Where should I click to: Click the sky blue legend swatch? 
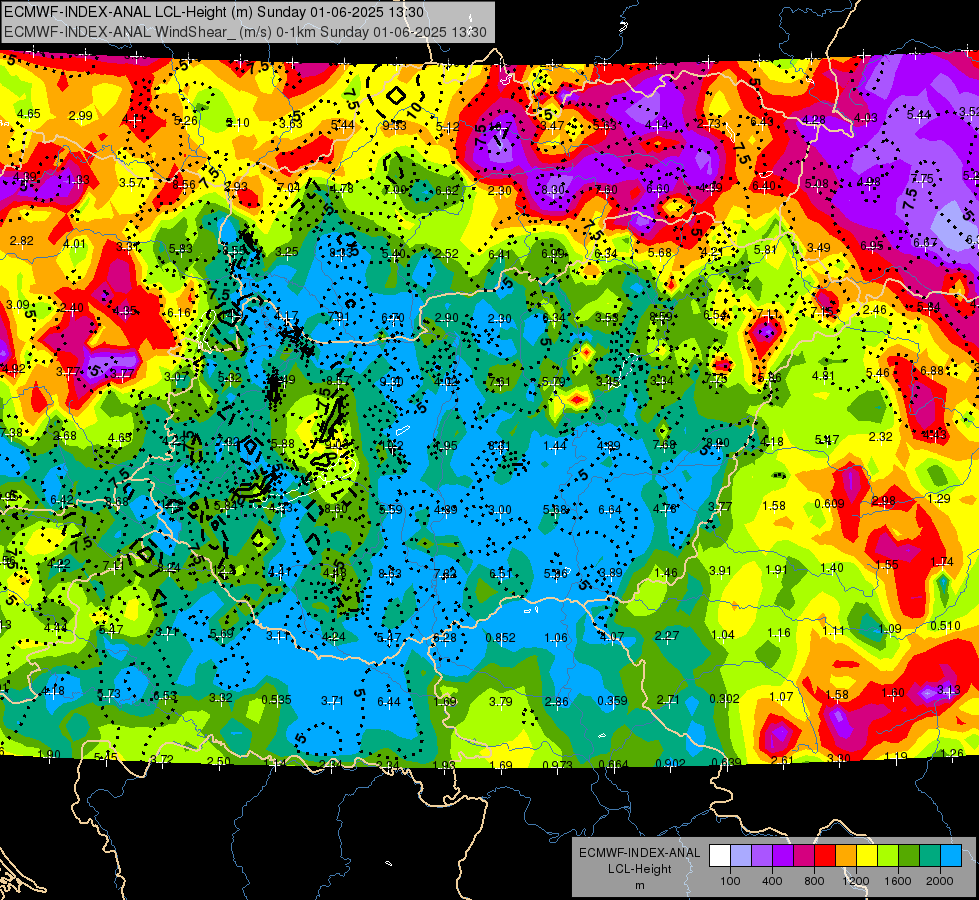click(x=951, y=856)
